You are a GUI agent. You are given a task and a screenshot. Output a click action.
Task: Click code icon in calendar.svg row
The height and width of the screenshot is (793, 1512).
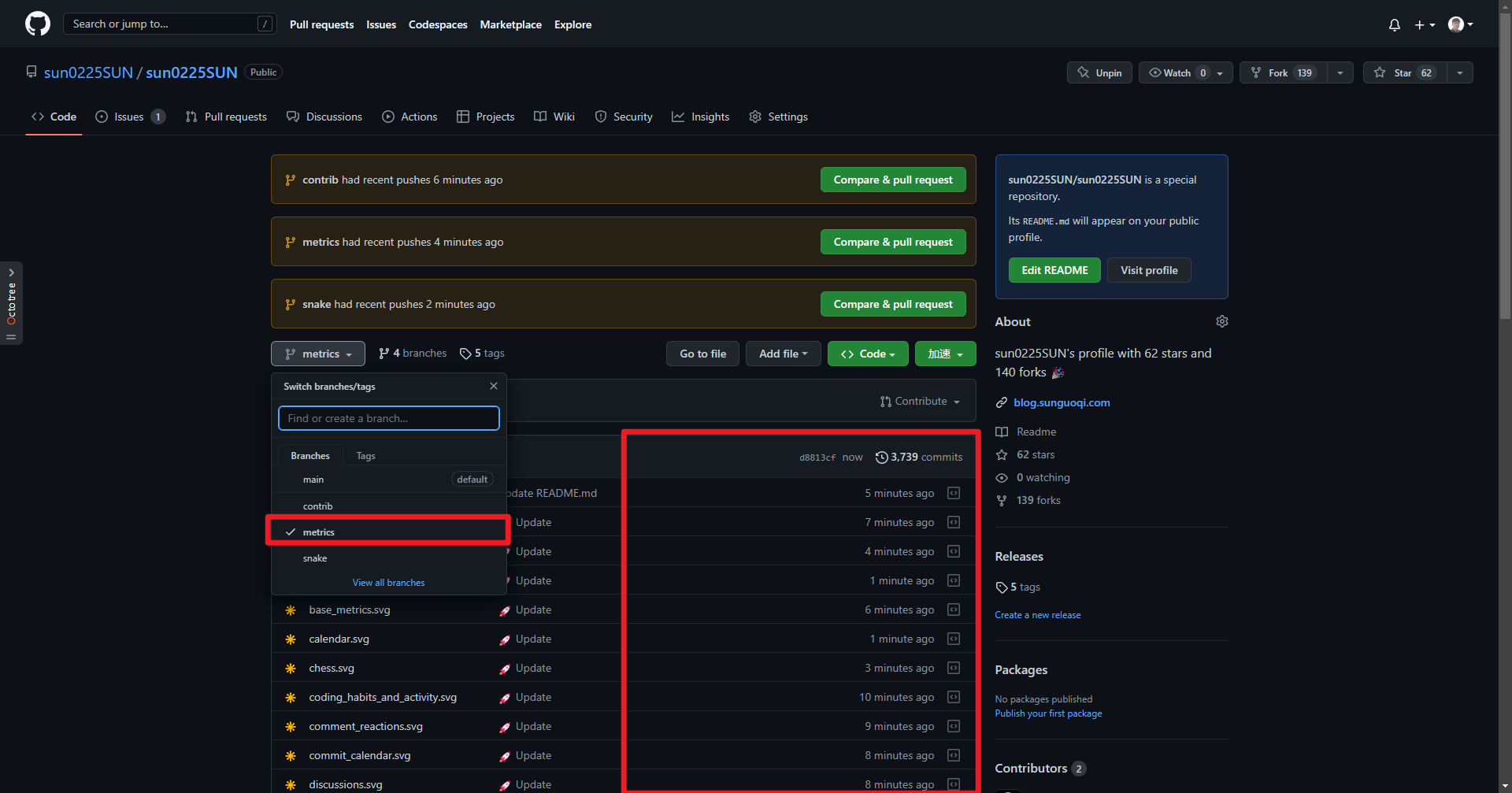(x=954, y=639)
